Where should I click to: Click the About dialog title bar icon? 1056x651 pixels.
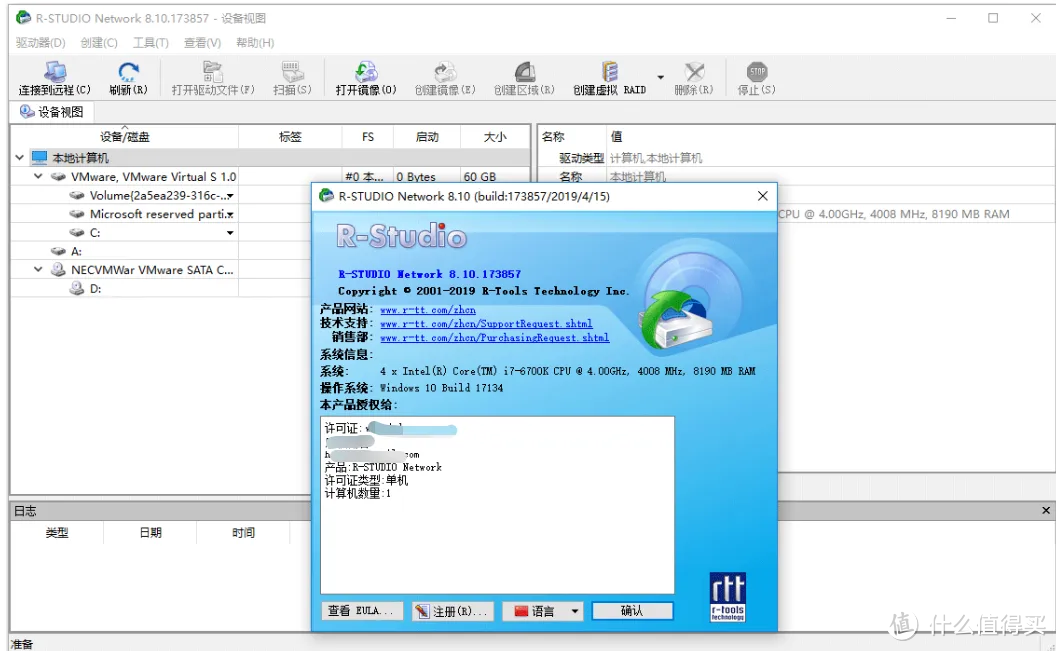click(x=327, y=196)
